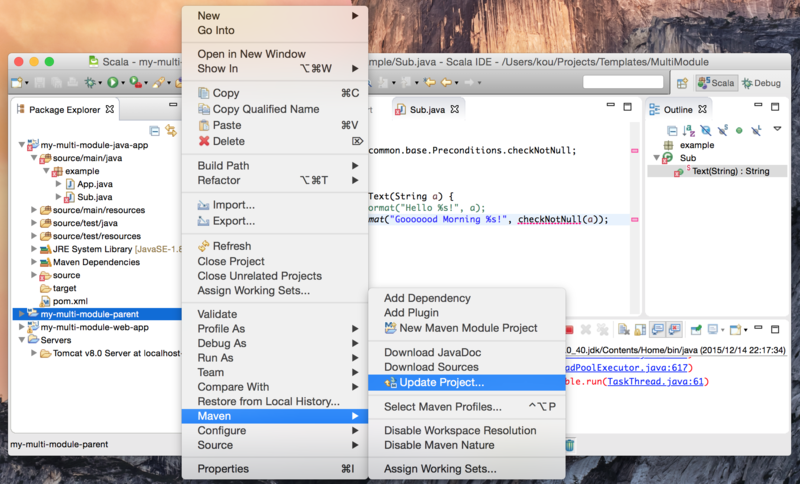Click the Quick Access search field
The width and height of the screenshot is (800, 484).
coord(623,82)
